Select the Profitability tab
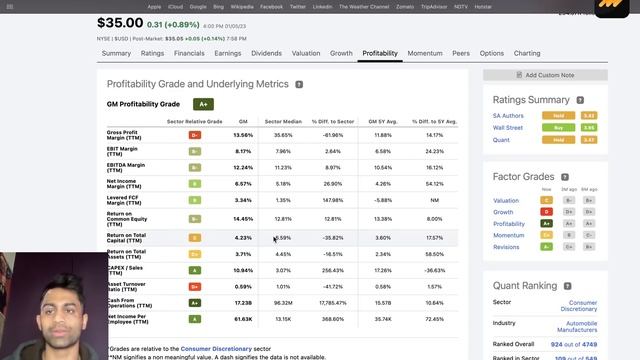The width and height of the screenshot is (640, 360). [380, 53]
